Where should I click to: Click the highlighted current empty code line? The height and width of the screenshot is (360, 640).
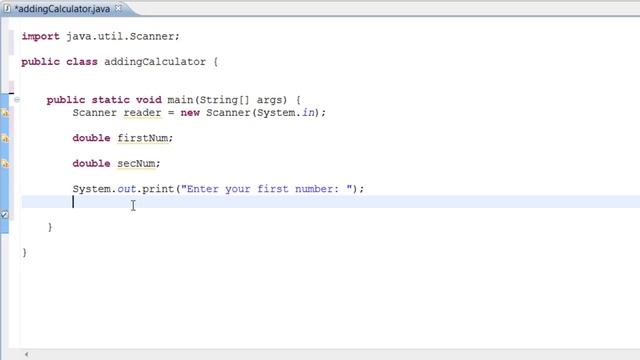coord(331,202)
